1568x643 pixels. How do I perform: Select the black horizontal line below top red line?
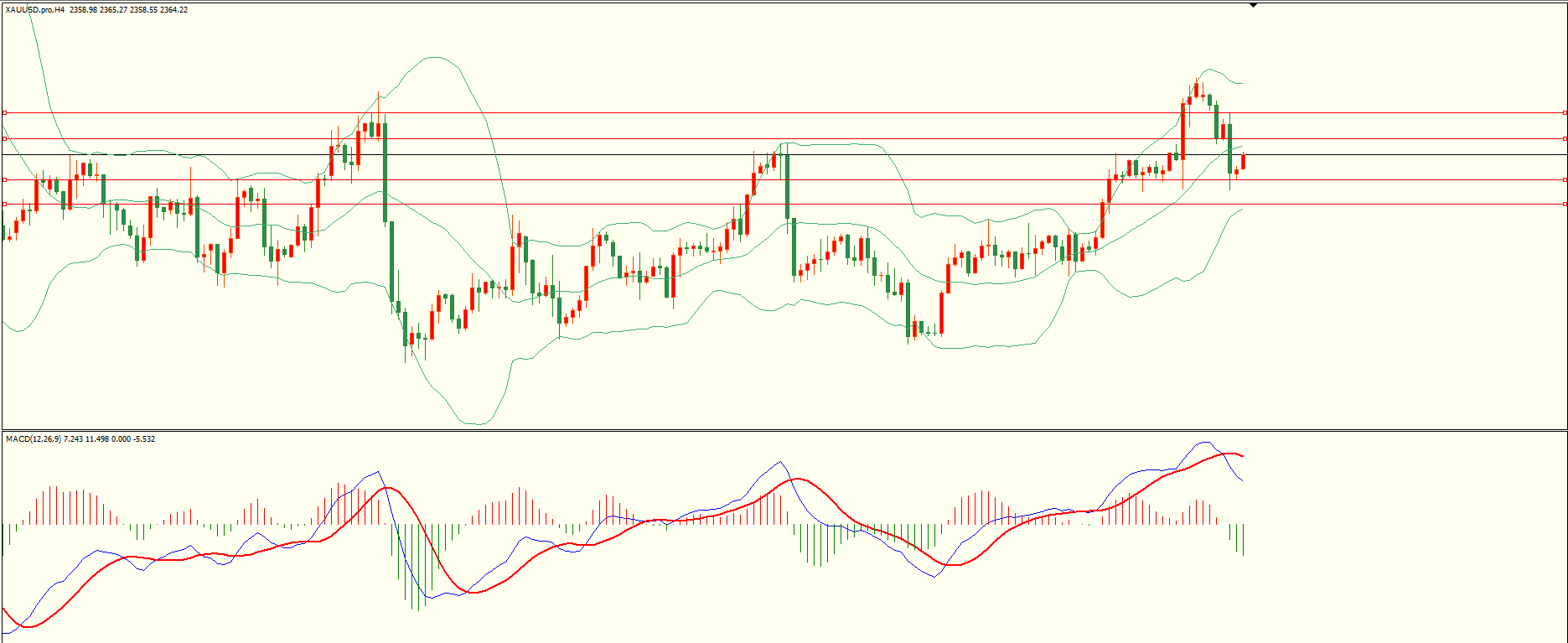coord(784,138)
